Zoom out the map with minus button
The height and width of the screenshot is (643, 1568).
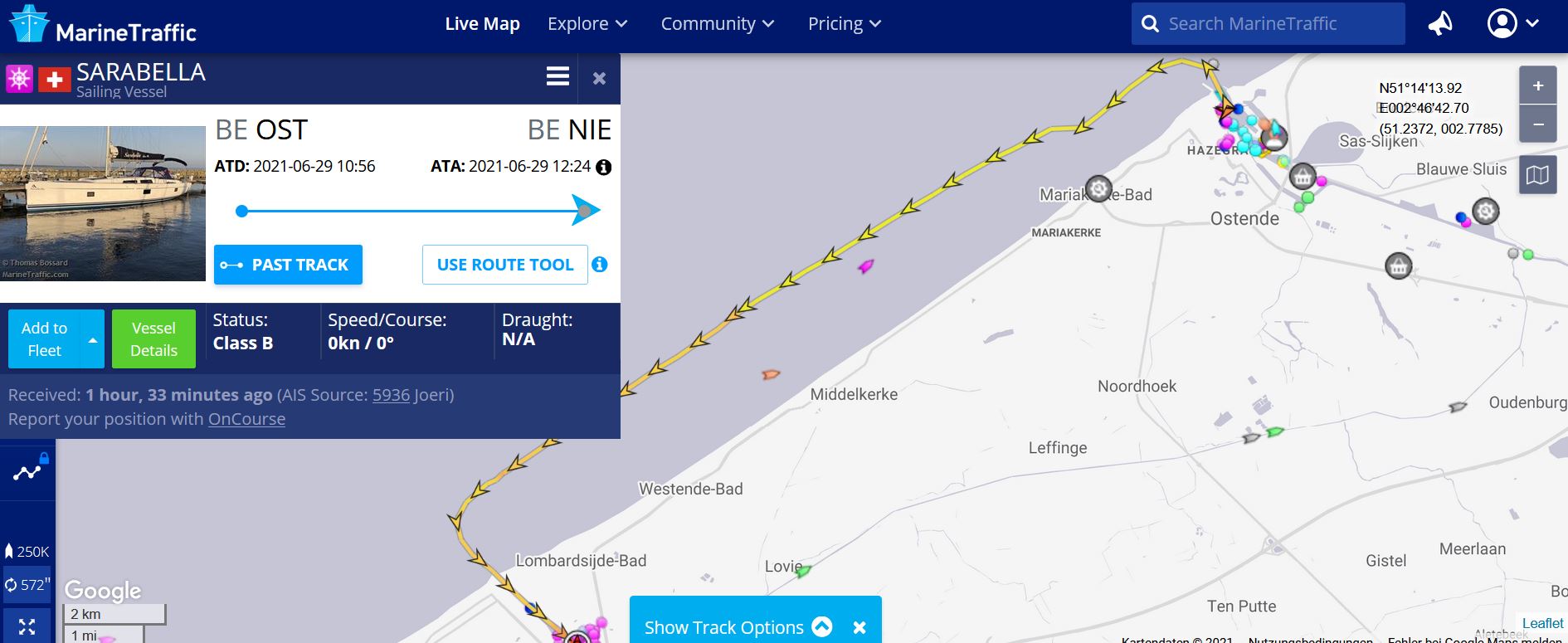(1537, 125)
